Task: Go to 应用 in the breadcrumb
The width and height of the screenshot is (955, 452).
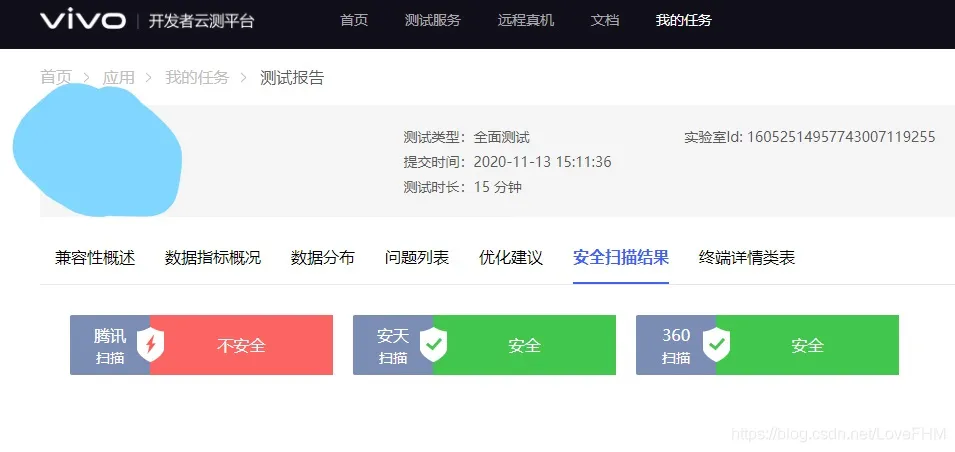Action: click(x=118, y=77)
